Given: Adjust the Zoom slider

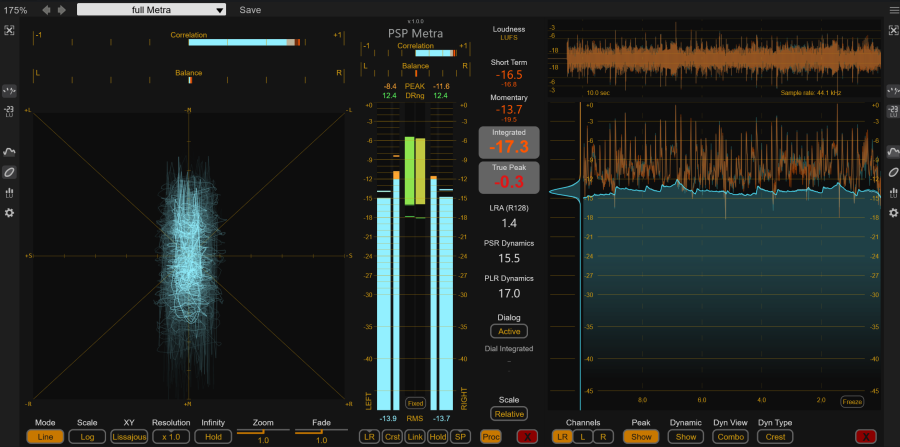Looking at the screenshot, I should click(263, 431).
